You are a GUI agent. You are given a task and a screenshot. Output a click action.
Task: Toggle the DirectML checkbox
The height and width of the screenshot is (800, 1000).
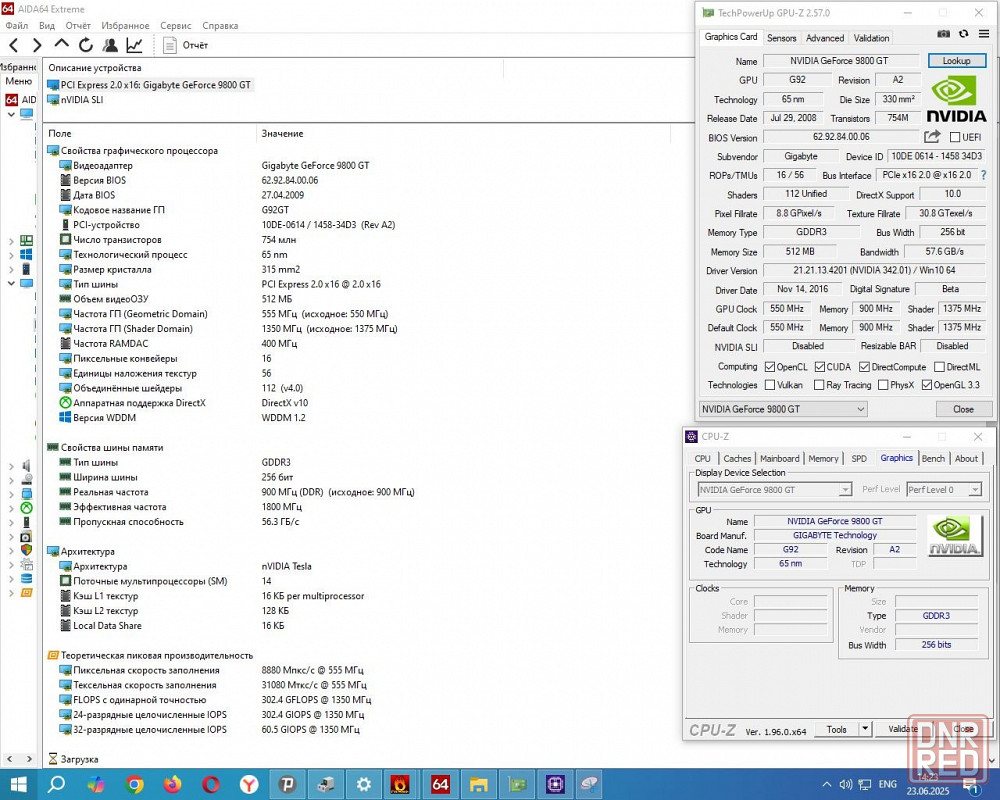pos(939,367)
